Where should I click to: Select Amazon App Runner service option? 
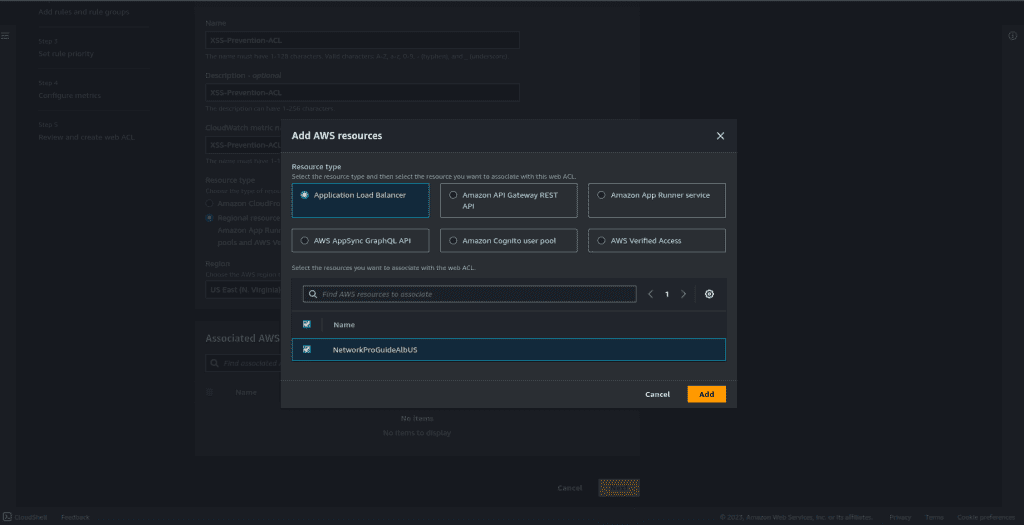click(x=657, y=200)
